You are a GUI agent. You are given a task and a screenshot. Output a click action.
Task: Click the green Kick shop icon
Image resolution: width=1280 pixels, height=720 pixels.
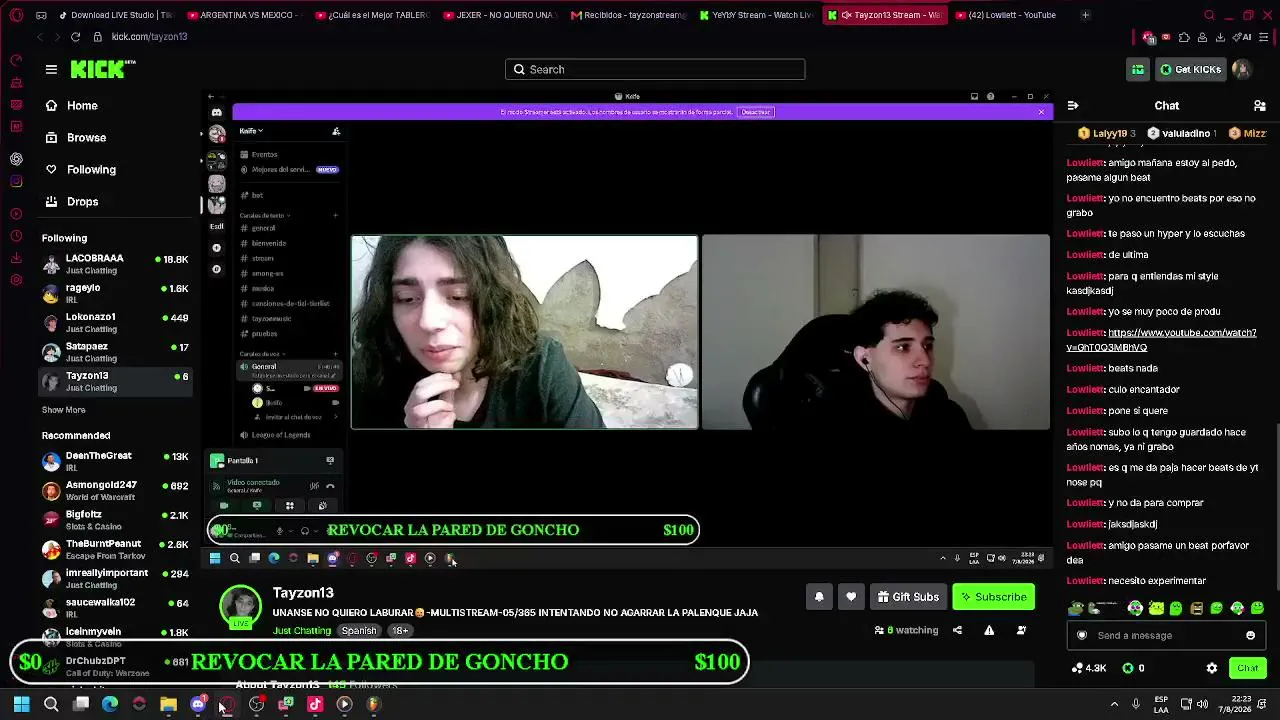pos(1138,69)
